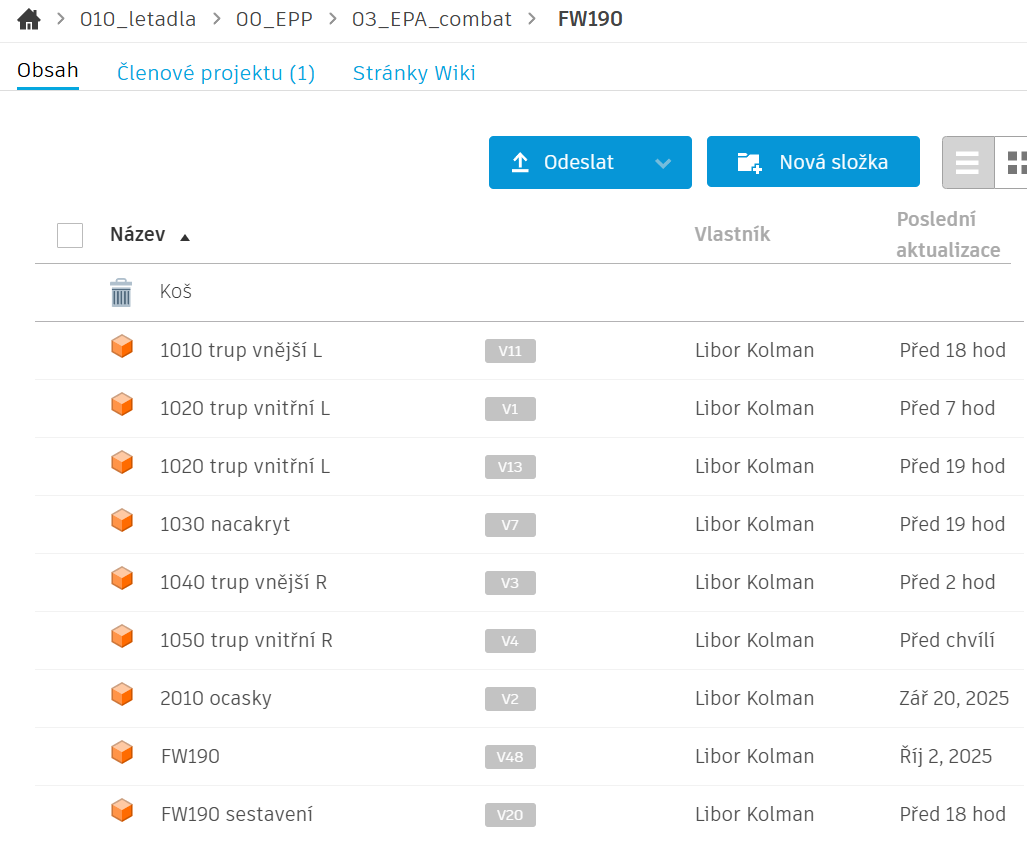
Task: Open file 1050 trup vnitřní R
Action: [246, 640]
